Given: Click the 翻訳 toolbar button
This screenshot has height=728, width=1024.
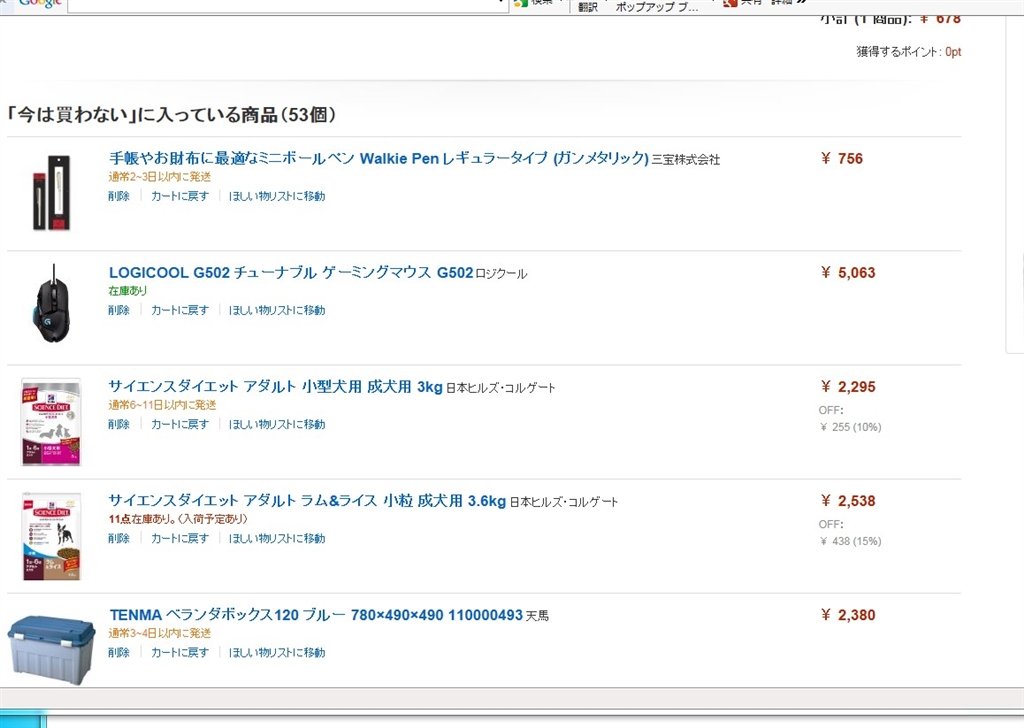Looking at the screenshot, I should pyautogui.click(x=588, y=7).
